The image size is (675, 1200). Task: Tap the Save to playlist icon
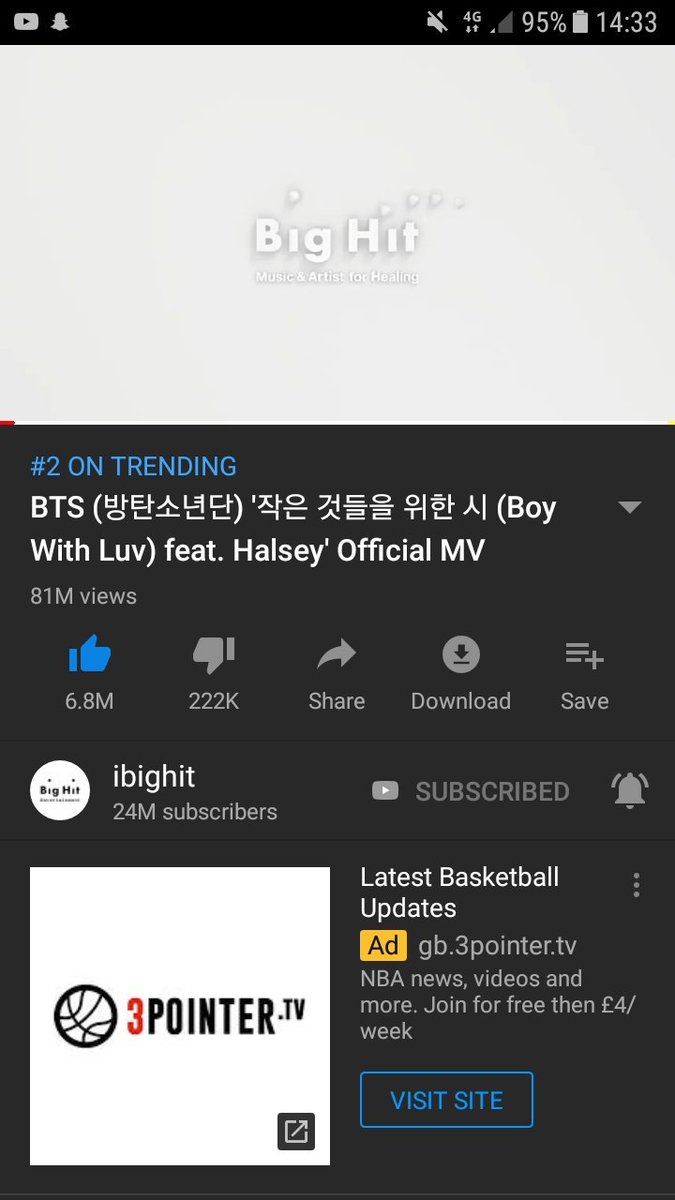pyautogui.click(x=584, y=656)
